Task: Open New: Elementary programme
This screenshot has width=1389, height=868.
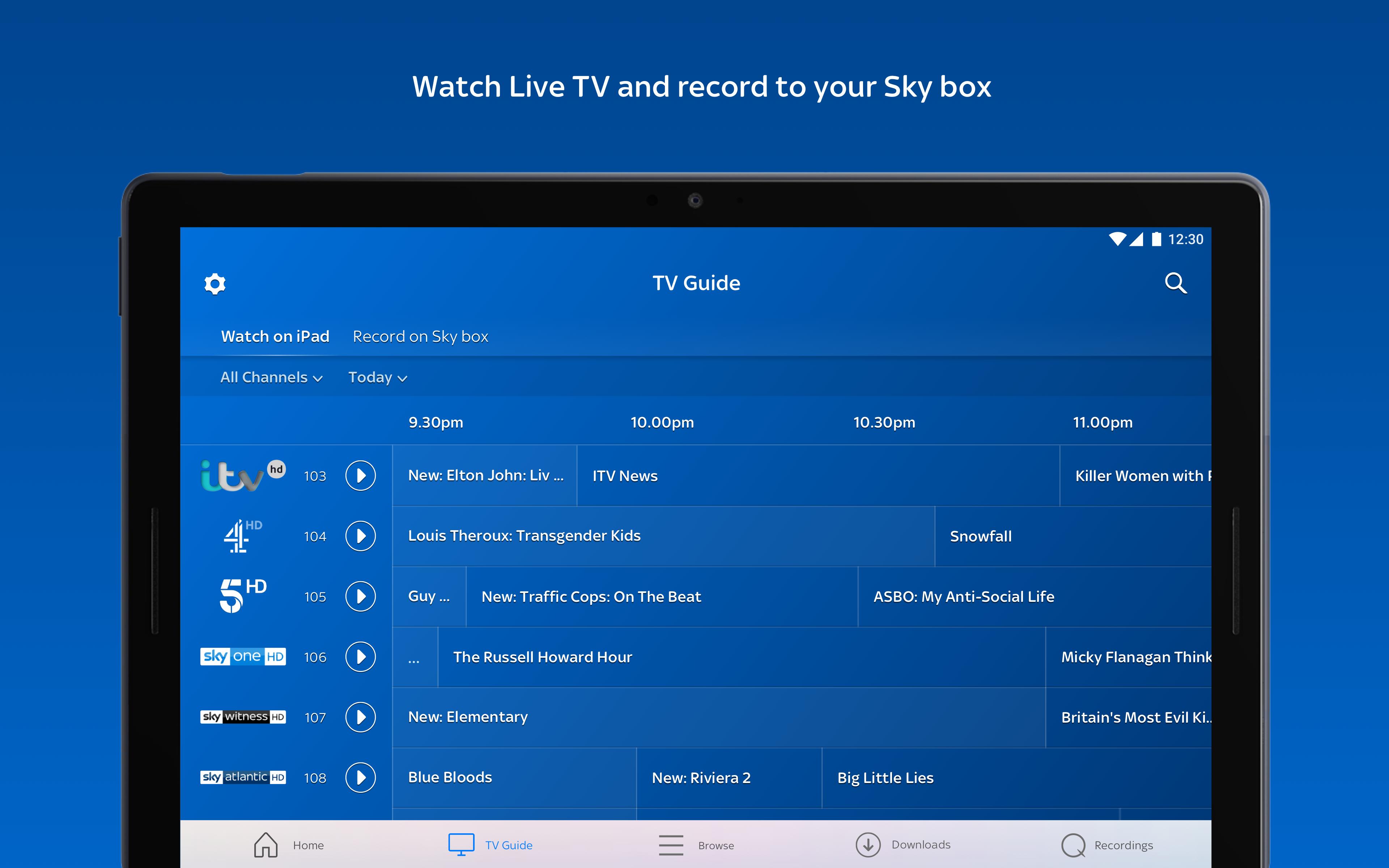Action: pyautogui.click(x=719, y=717)
